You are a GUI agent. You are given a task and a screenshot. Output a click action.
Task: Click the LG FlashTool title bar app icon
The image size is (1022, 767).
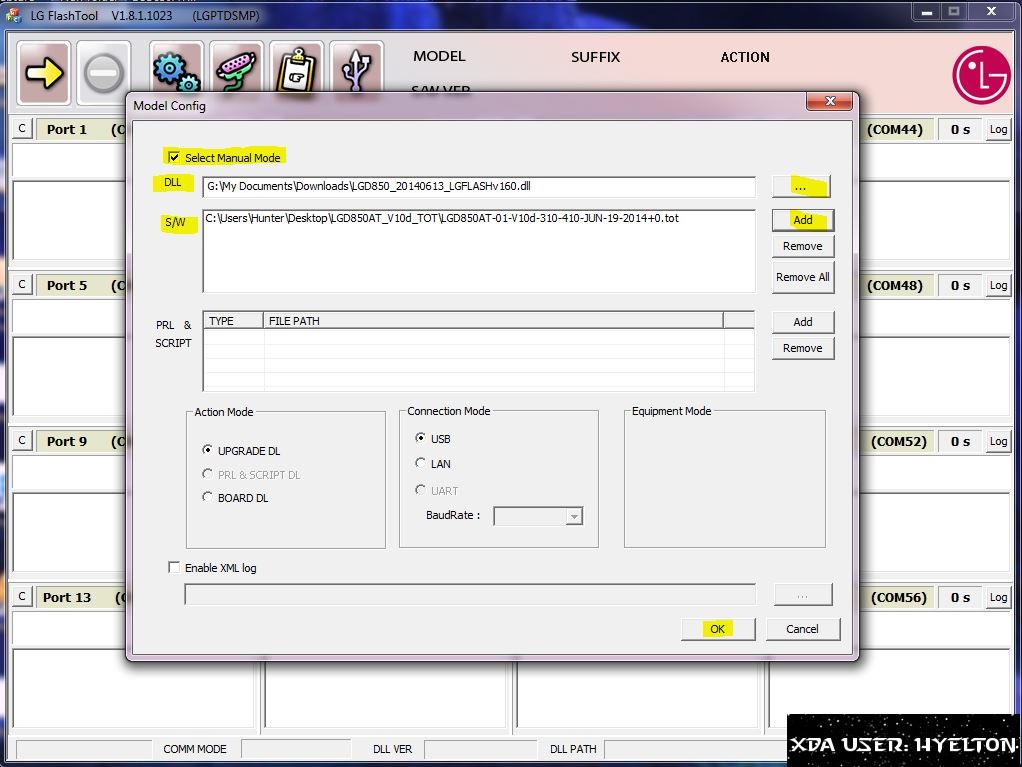[x=14, y=15]
